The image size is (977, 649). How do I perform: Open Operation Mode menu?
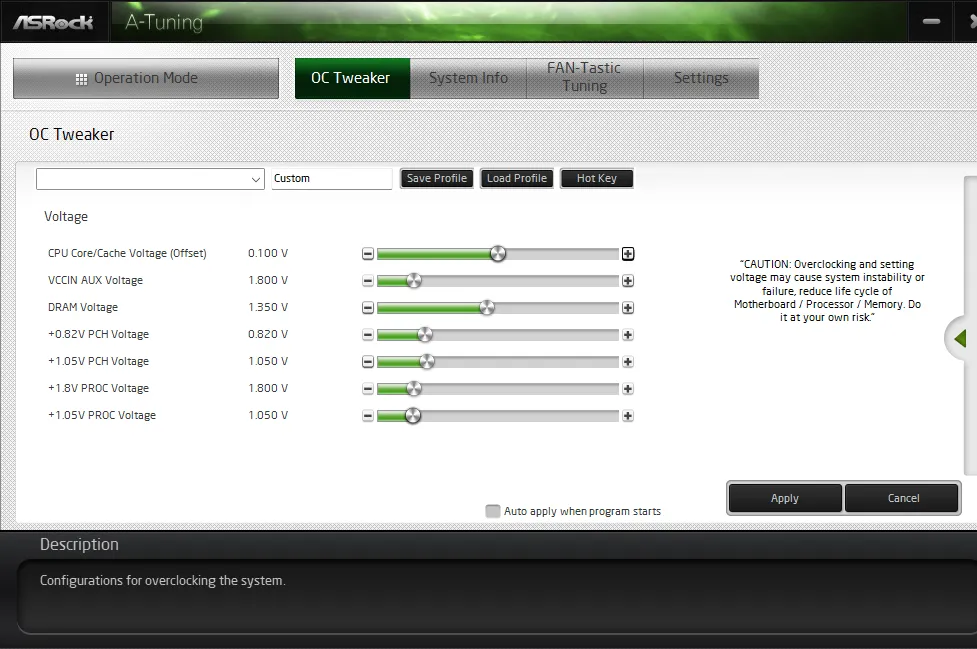[x=146, y=78]
